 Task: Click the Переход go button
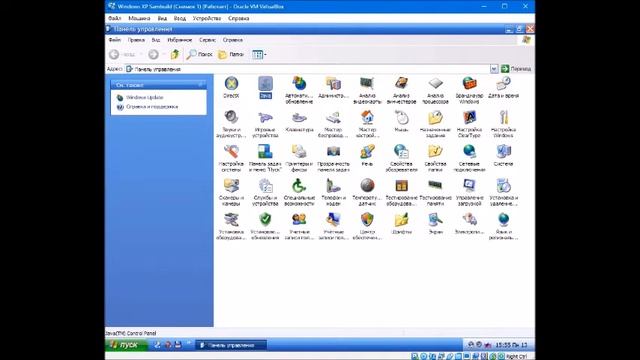click(x=516, y=69)
